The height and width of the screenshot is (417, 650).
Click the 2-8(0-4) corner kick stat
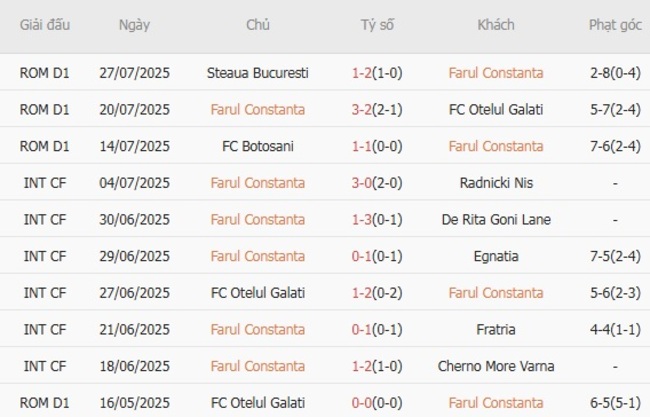pos(615,73)
